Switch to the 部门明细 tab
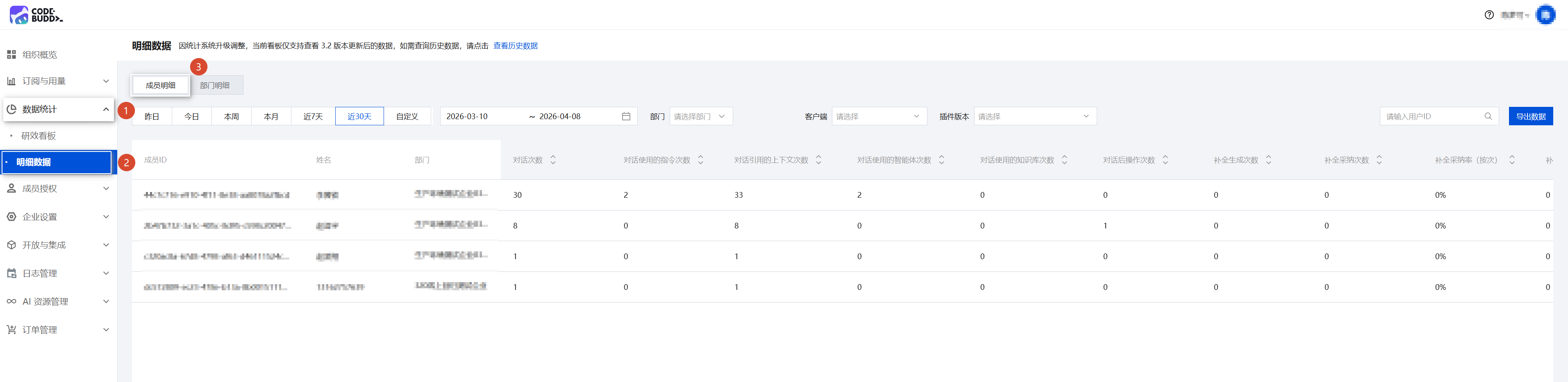The image size is (1568, 382). pos(215,85)
